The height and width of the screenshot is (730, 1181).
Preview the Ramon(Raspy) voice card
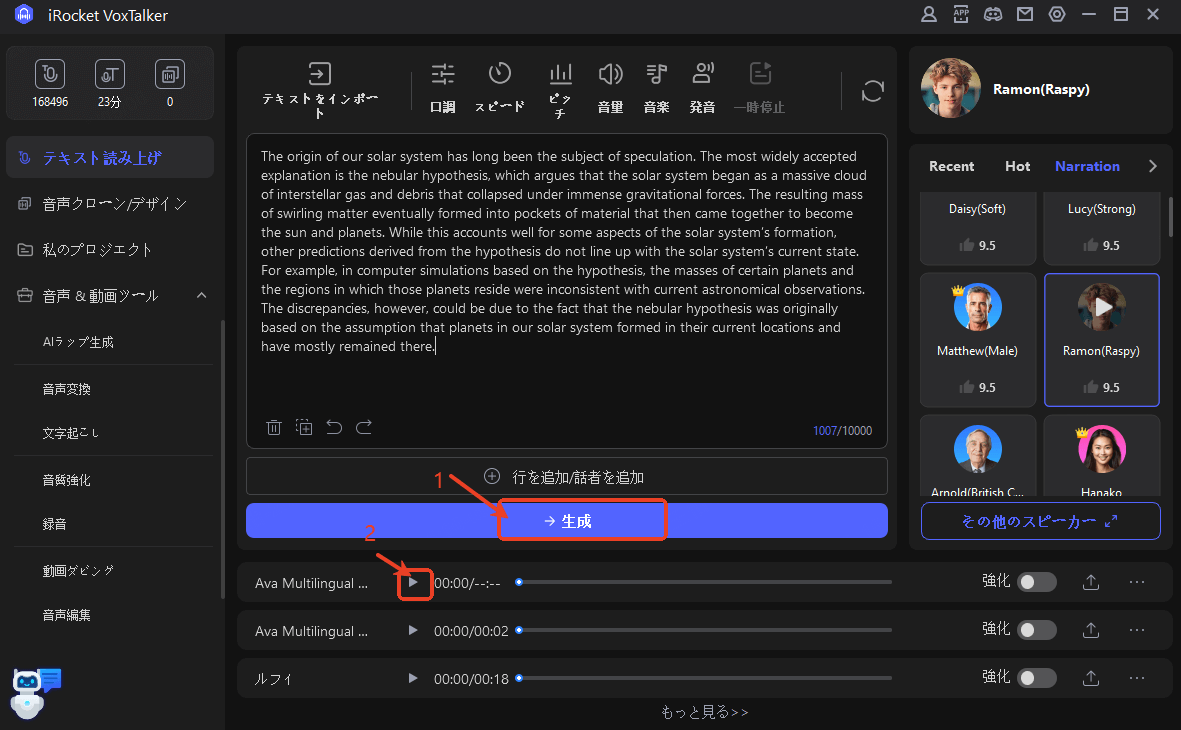[1101, 307]
